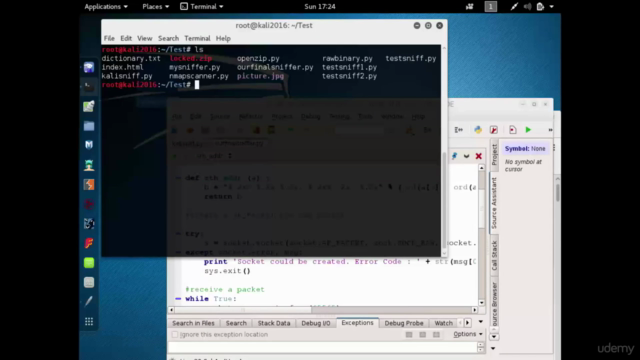Switch to the Stack Data tab

pos(274,323)
